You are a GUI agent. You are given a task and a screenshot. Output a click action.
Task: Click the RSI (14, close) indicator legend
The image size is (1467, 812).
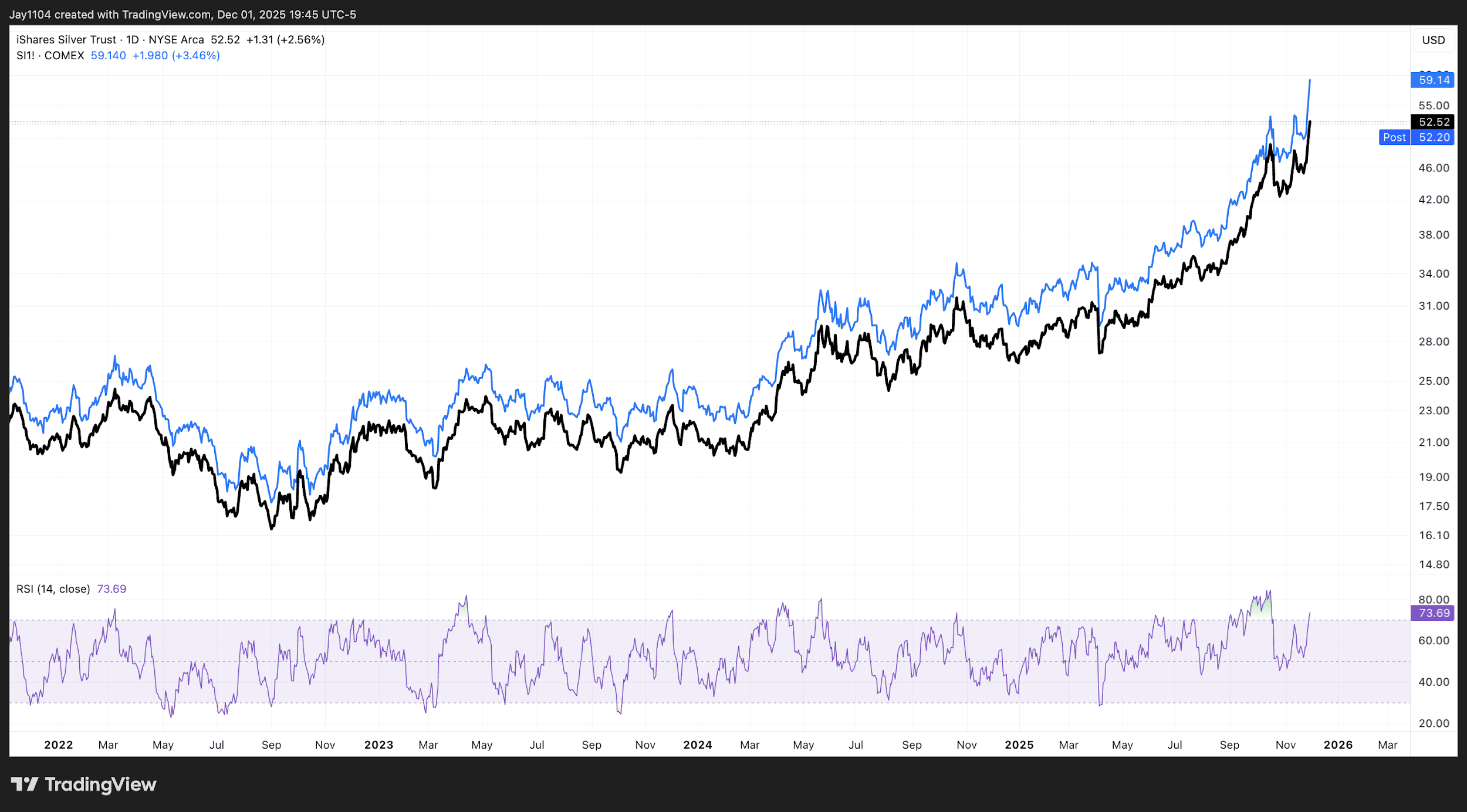click(x=53, y=588)
